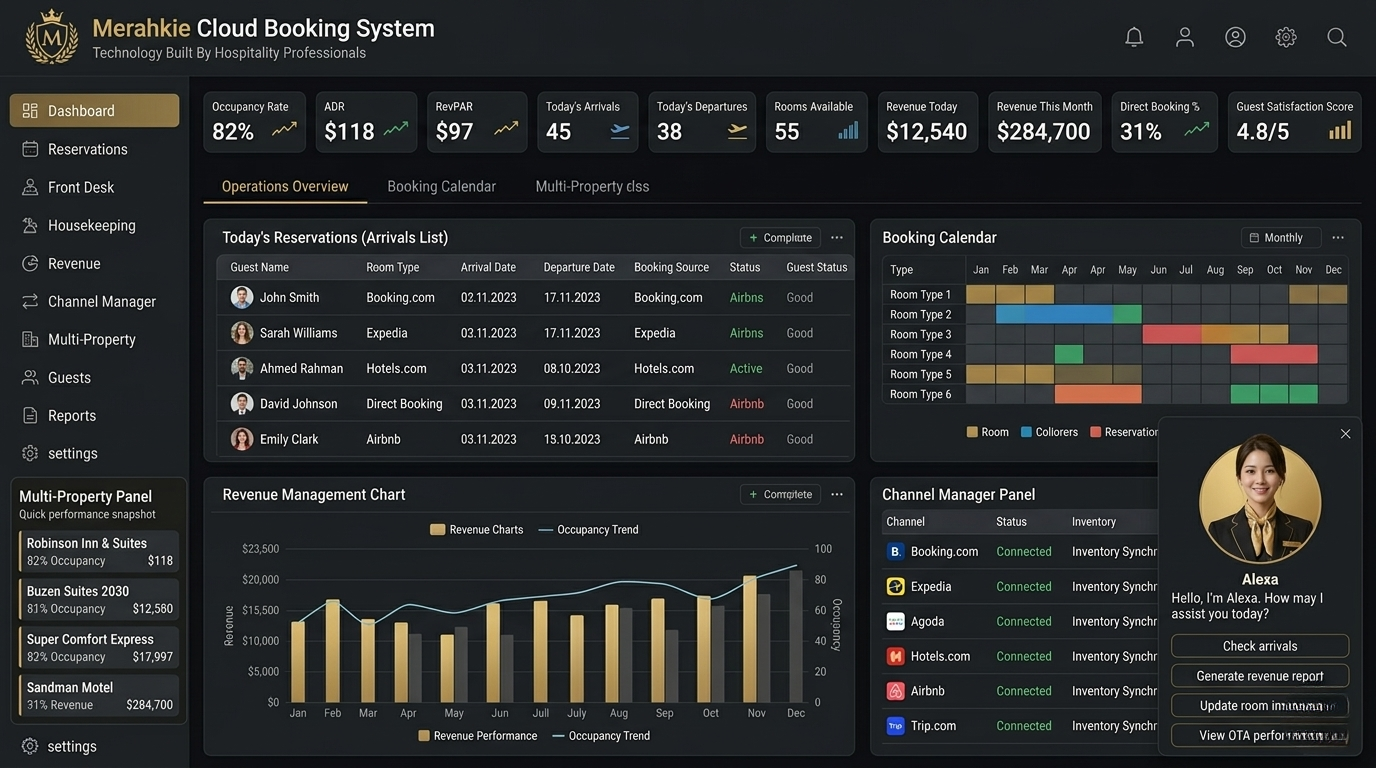The height and width of the screenshot is (768, 1376).
Task: Sort by Guest Name column header
Action: (x=259, y=267)
